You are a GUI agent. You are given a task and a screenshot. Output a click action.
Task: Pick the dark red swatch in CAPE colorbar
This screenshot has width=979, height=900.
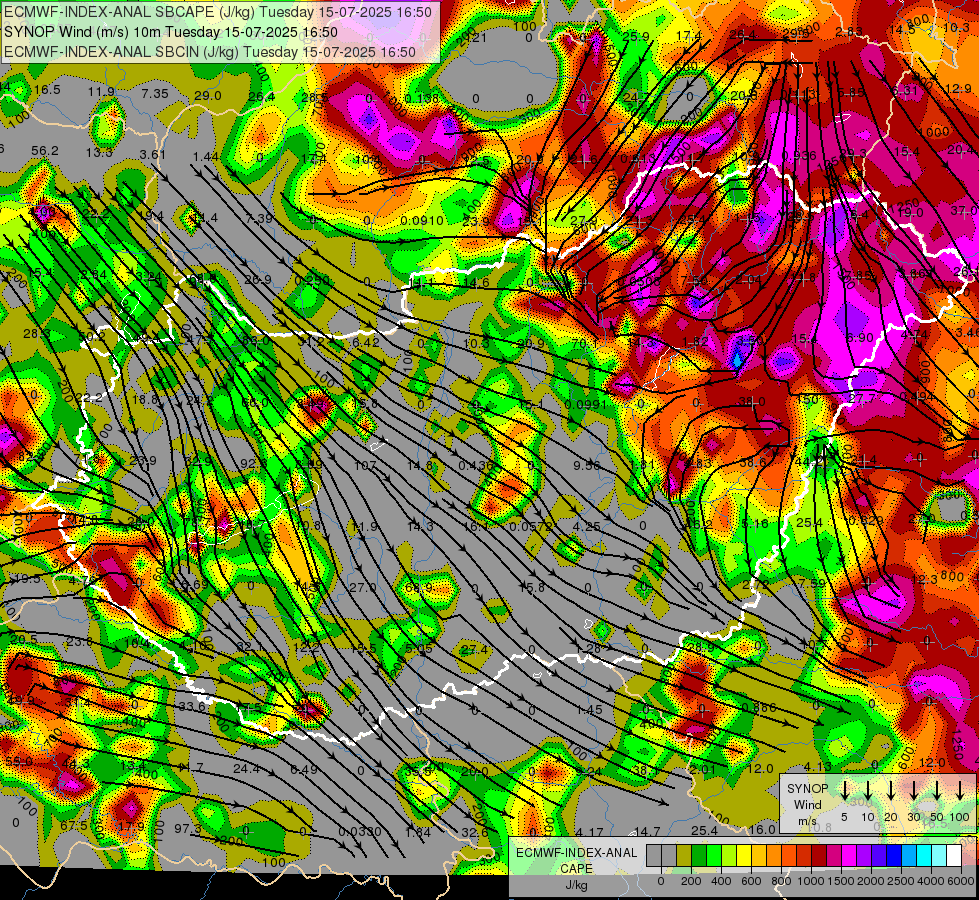820,855
